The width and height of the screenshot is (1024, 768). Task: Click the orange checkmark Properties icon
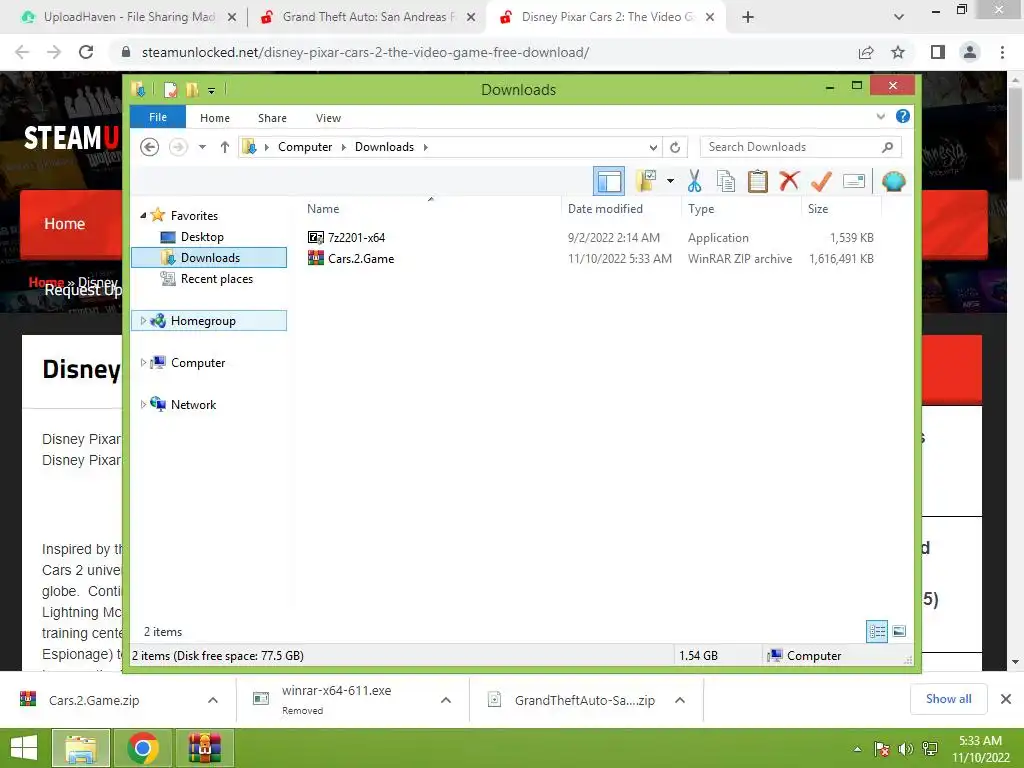click(x=821, y=181)
